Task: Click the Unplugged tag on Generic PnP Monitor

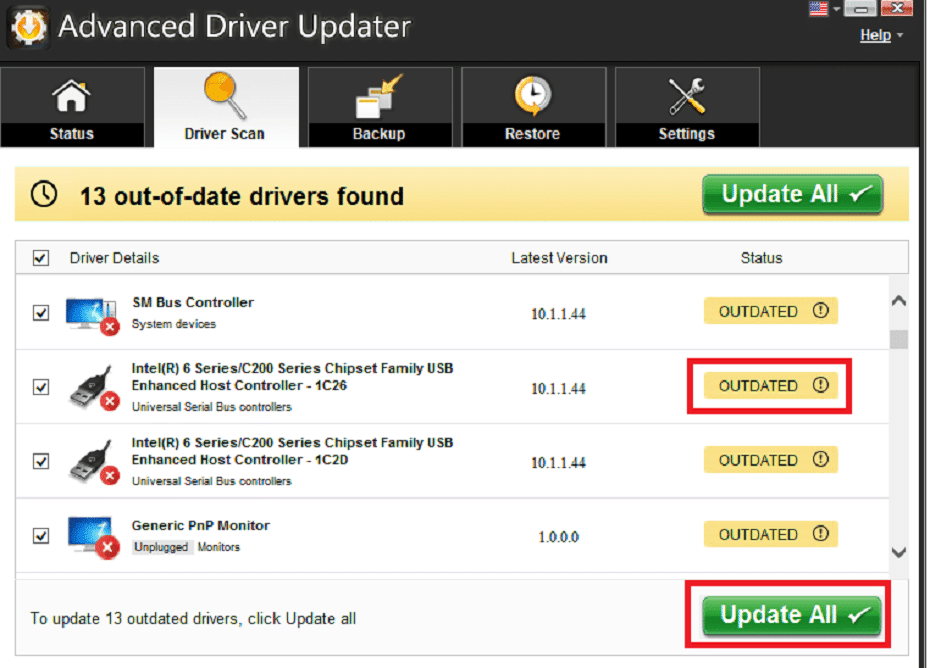Action: pyautogui.click(x=161, y=547)
